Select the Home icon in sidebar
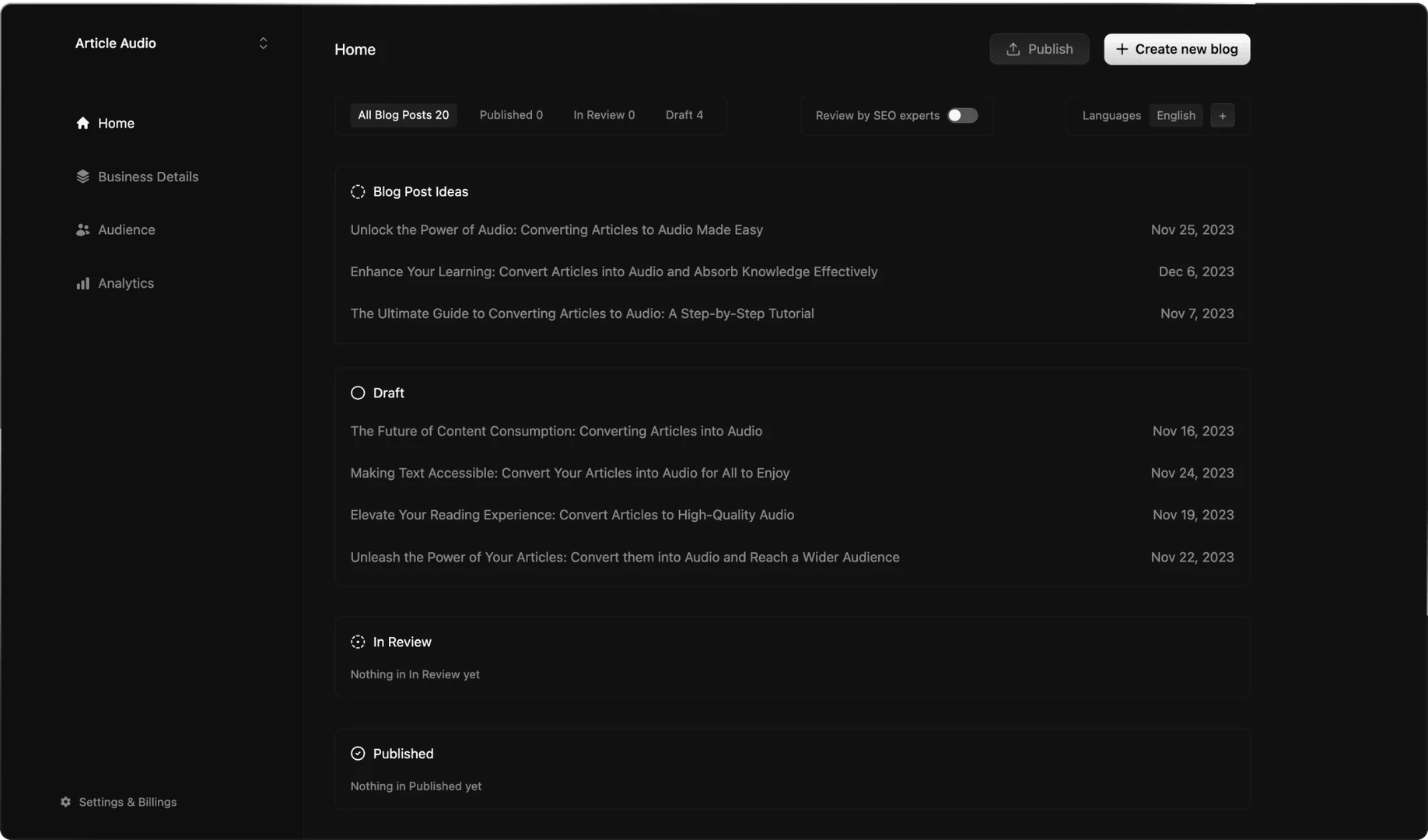Image resolution: width=1428 pixels, height=840 pixels. [x=82, y=123]
